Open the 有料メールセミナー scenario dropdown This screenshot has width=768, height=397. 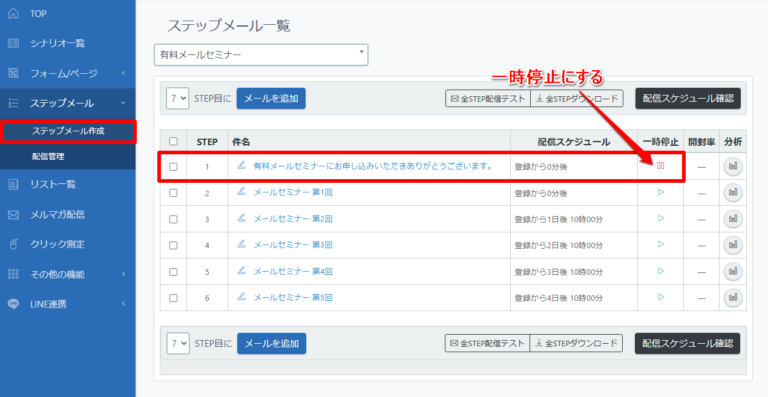pos(261,55)
